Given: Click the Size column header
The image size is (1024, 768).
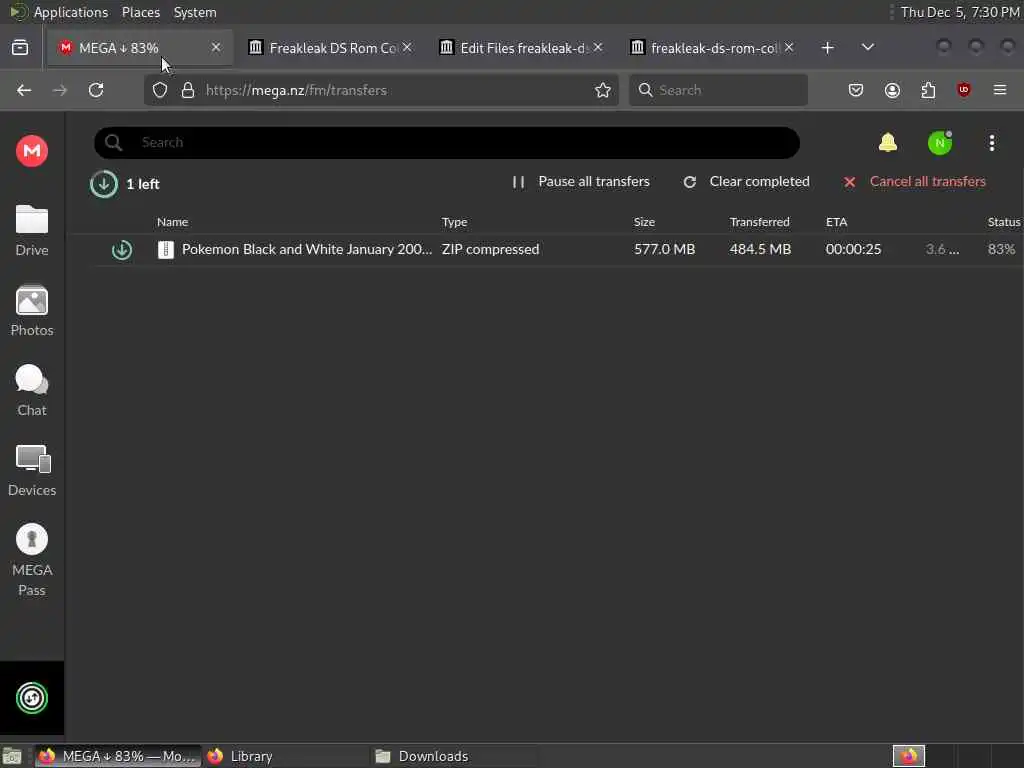Looking at the screenshot, I should pos(644,222).
